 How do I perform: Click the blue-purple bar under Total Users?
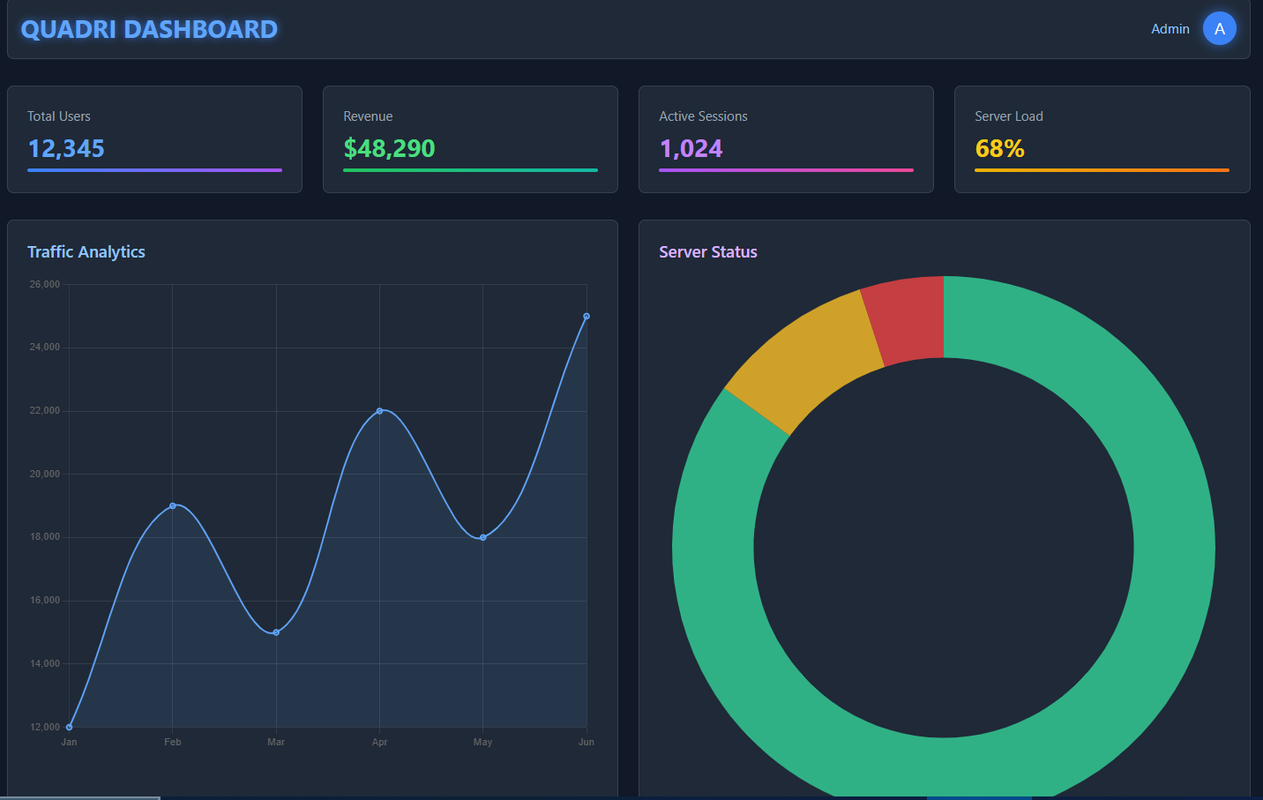[155, 170]
